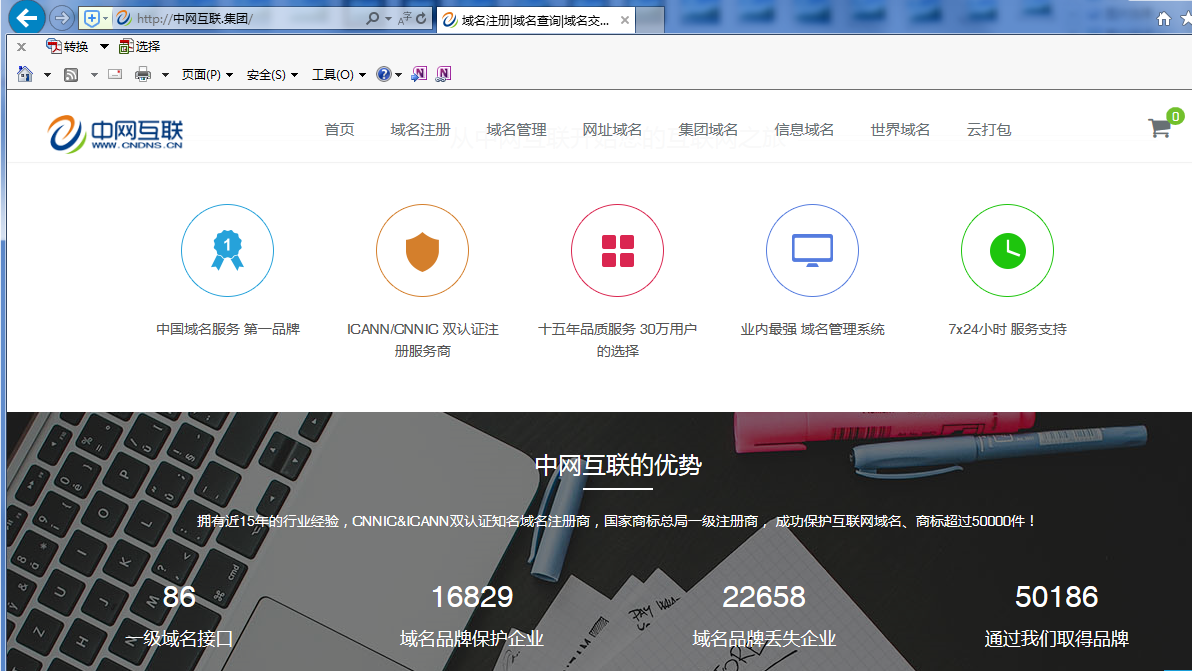Click the RSS feeds icon

click(x=71, y=74)
